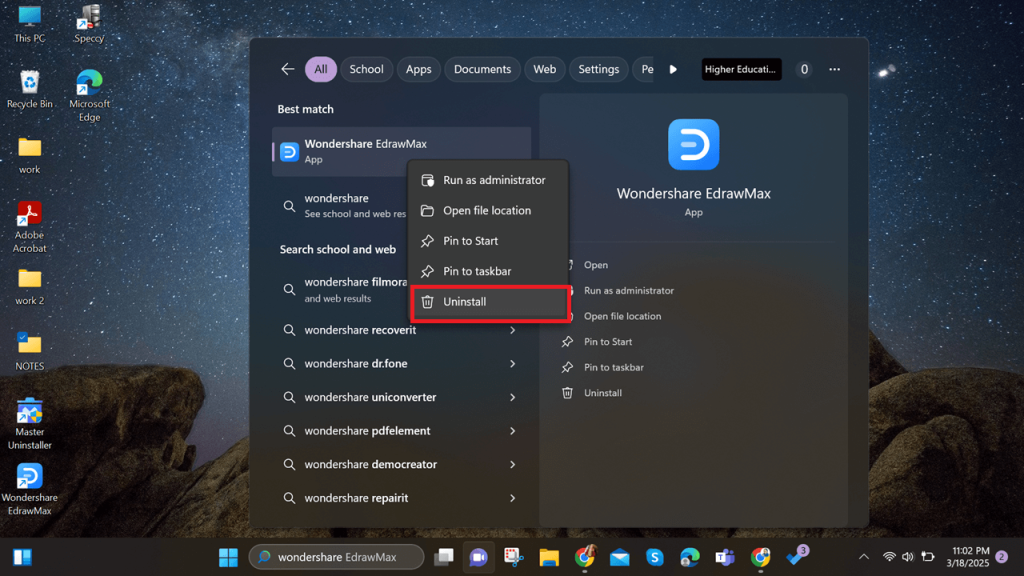
Task: Click the volume speaker tray icon
Action: [x=908, y=557]
